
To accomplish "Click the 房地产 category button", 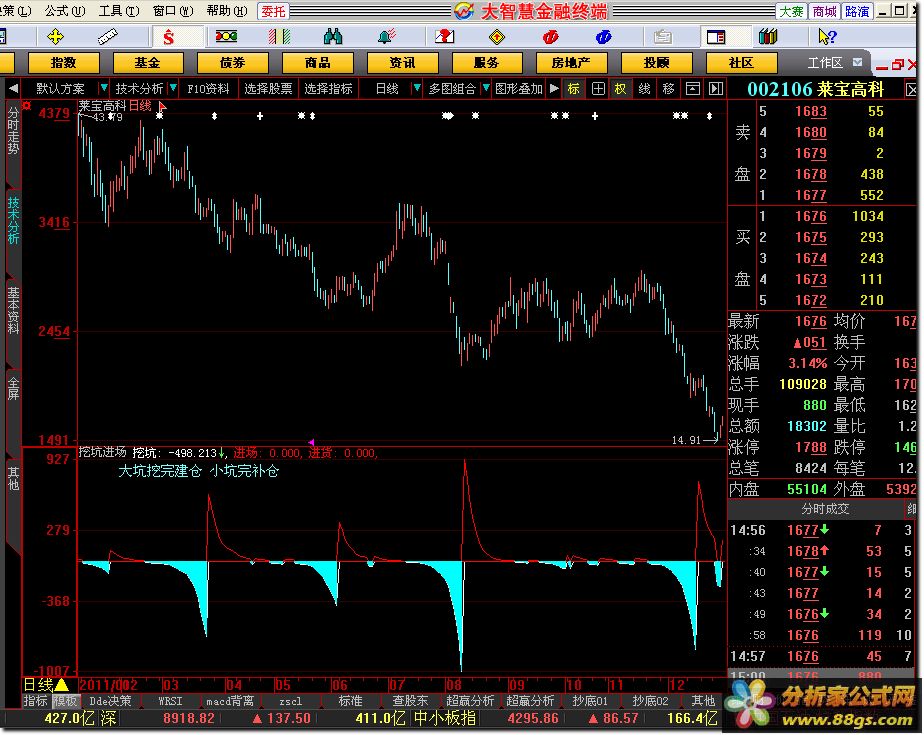I will [x=572, y=62].
